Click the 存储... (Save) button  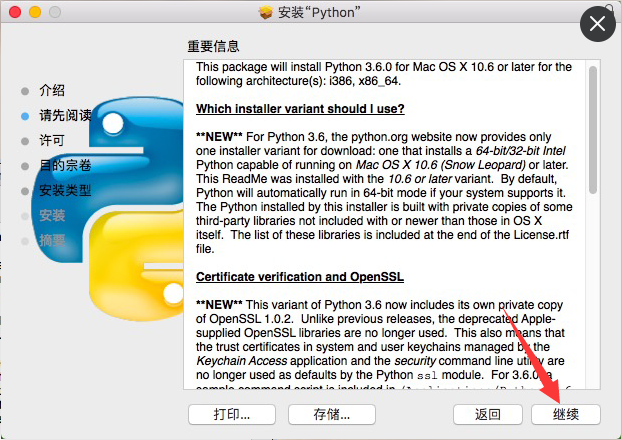coord(332,414)
